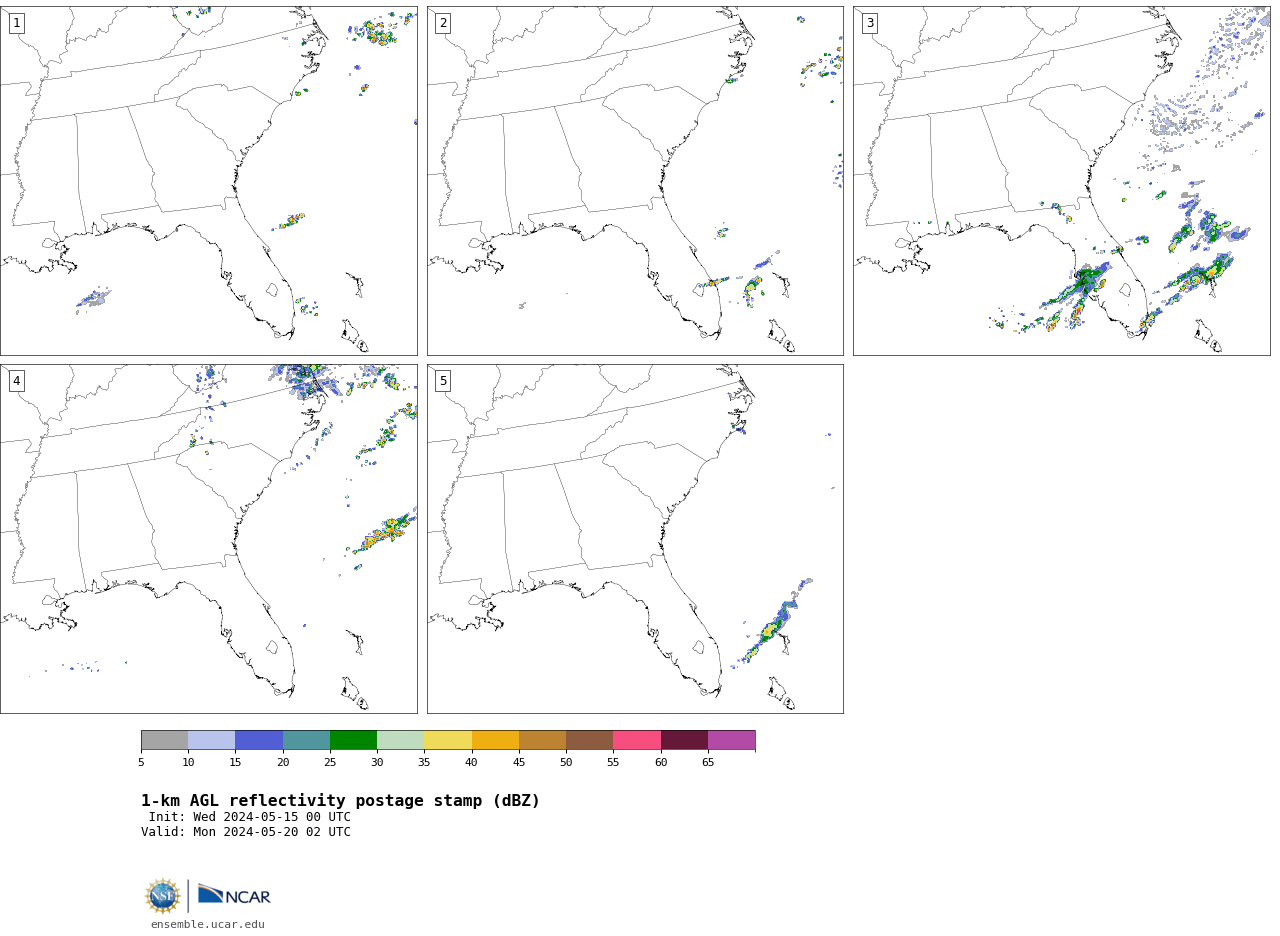1280x936 pixels.
Task: Click the tan 45-50 dBZ swatch
Action: pos(542,740)
